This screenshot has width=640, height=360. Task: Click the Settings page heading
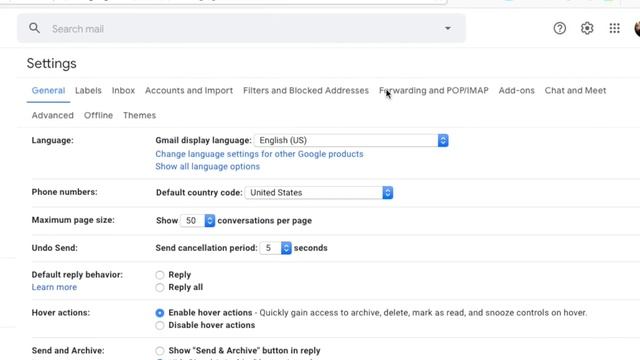[x=51, y=64]
